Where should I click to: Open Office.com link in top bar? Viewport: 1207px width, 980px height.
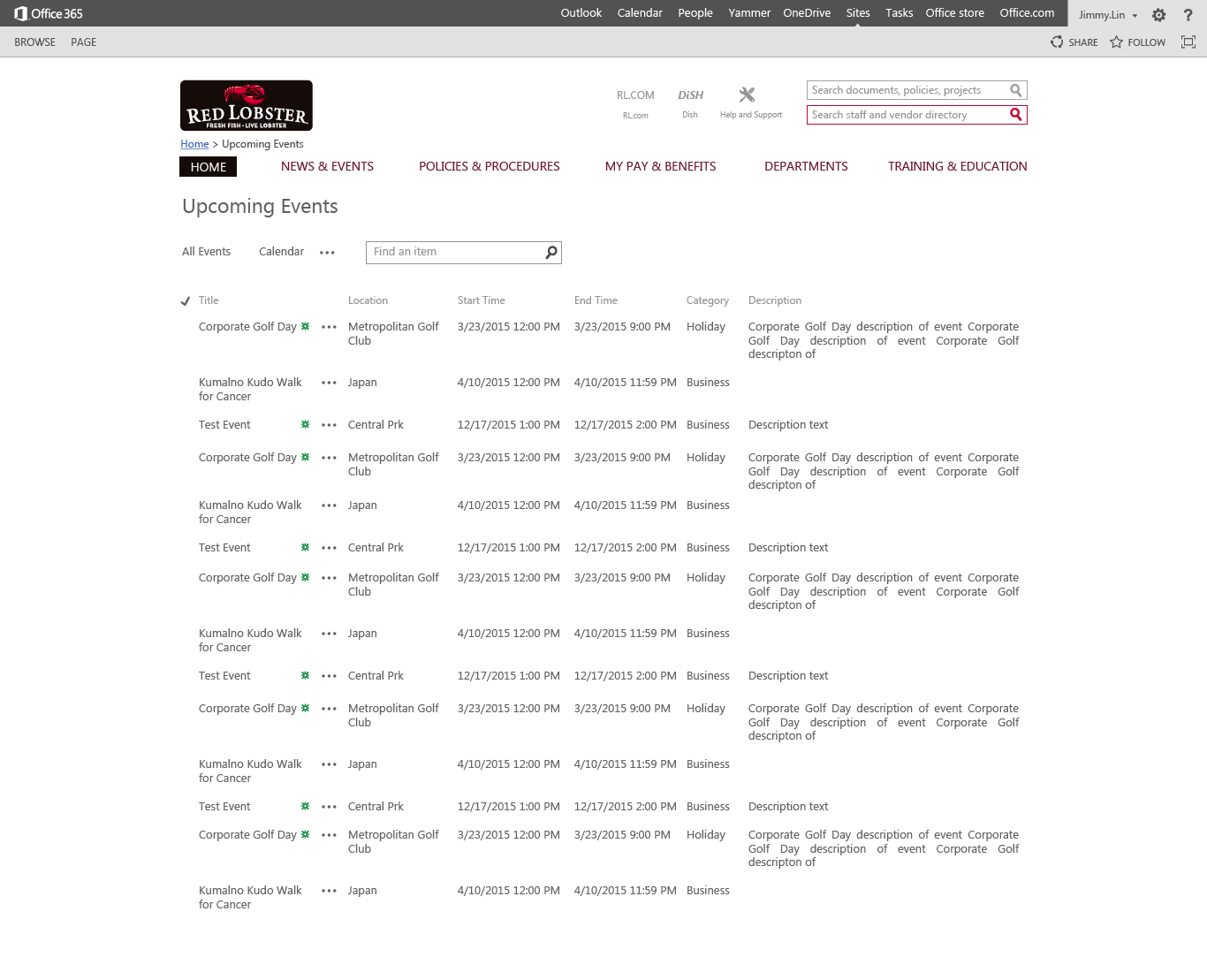coord(1027,13)
